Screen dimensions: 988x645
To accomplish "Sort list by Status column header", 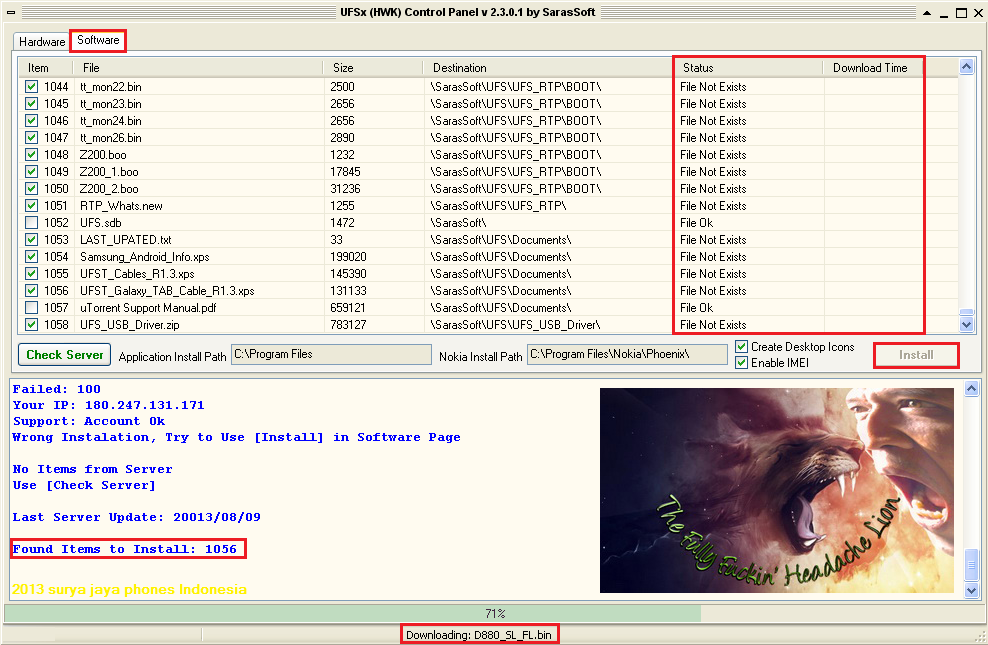I will (x=748, y=68).
